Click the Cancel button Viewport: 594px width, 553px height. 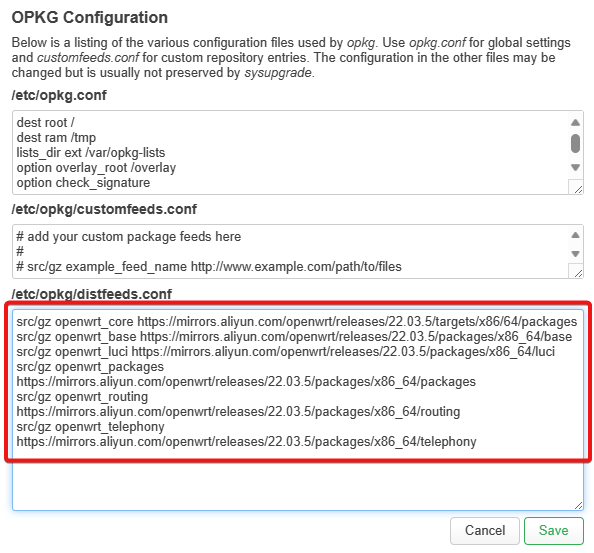click(x=485, y=530)
